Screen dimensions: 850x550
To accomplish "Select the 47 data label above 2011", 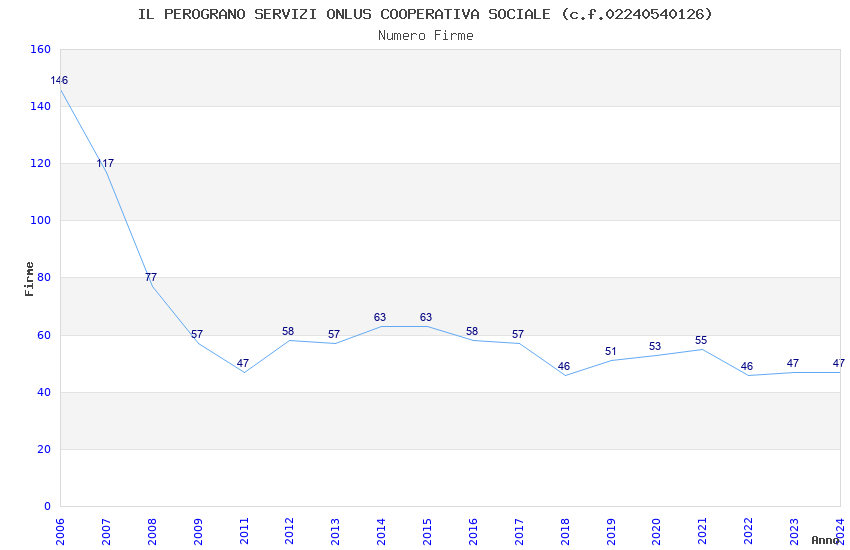I will 242,363.
